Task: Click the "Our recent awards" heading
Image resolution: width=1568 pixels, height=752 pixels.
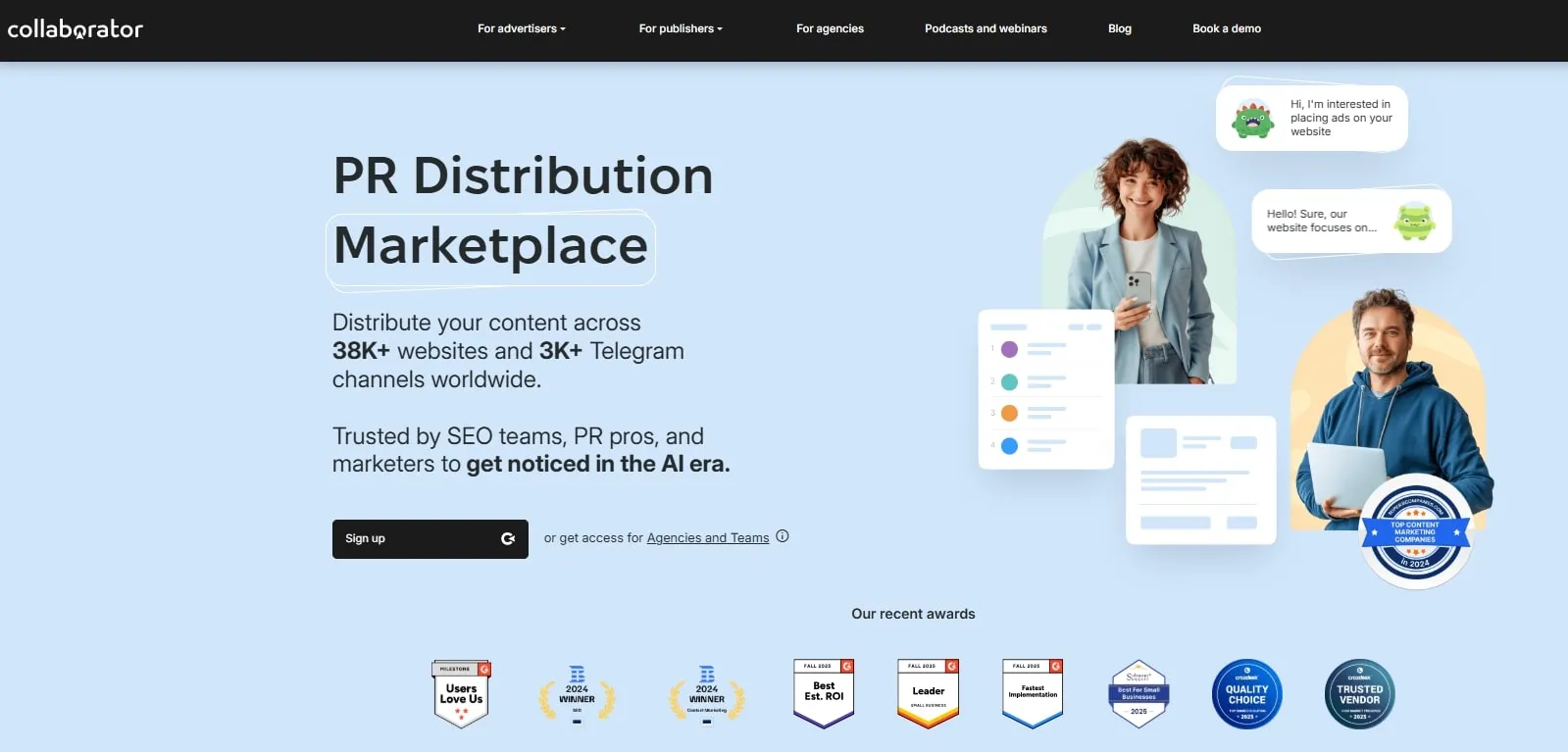Action: [913, 614]
